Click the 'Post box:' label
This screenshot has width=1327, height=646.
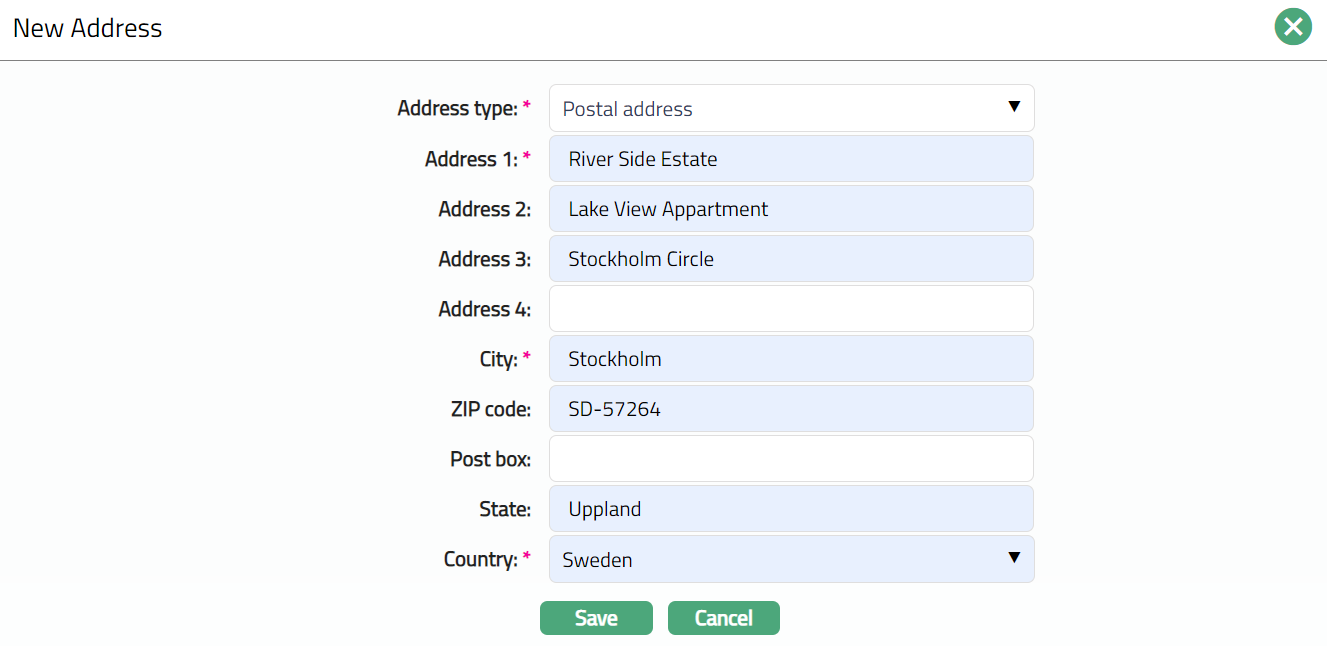pyautogui.click(x=490, y=459)
